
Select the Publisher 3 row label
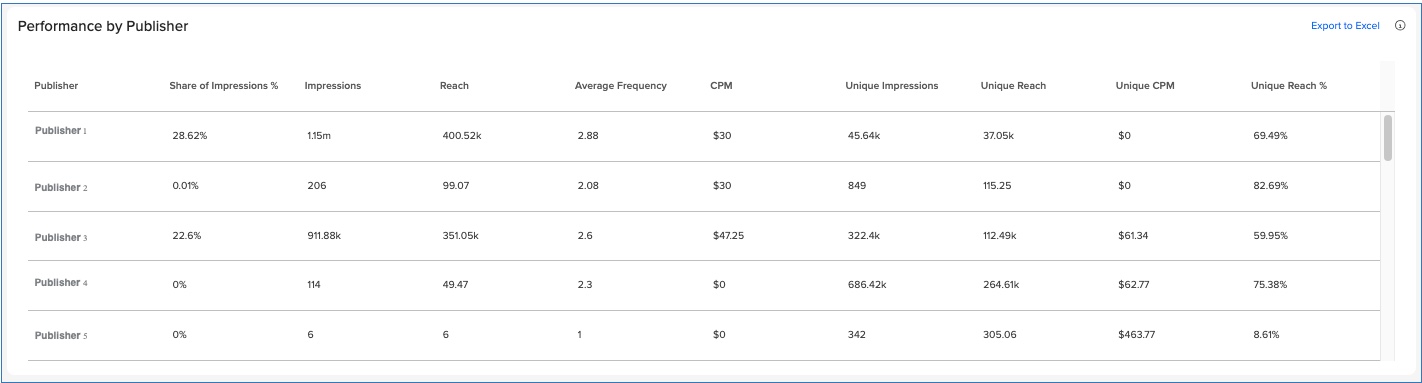click(x=61, y=238)
